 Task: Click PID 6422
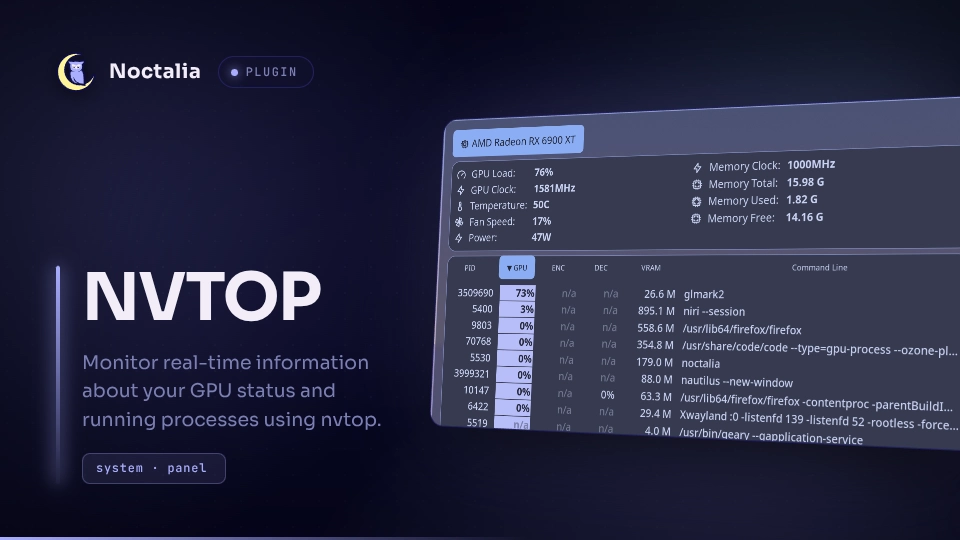tap(478, 407)
